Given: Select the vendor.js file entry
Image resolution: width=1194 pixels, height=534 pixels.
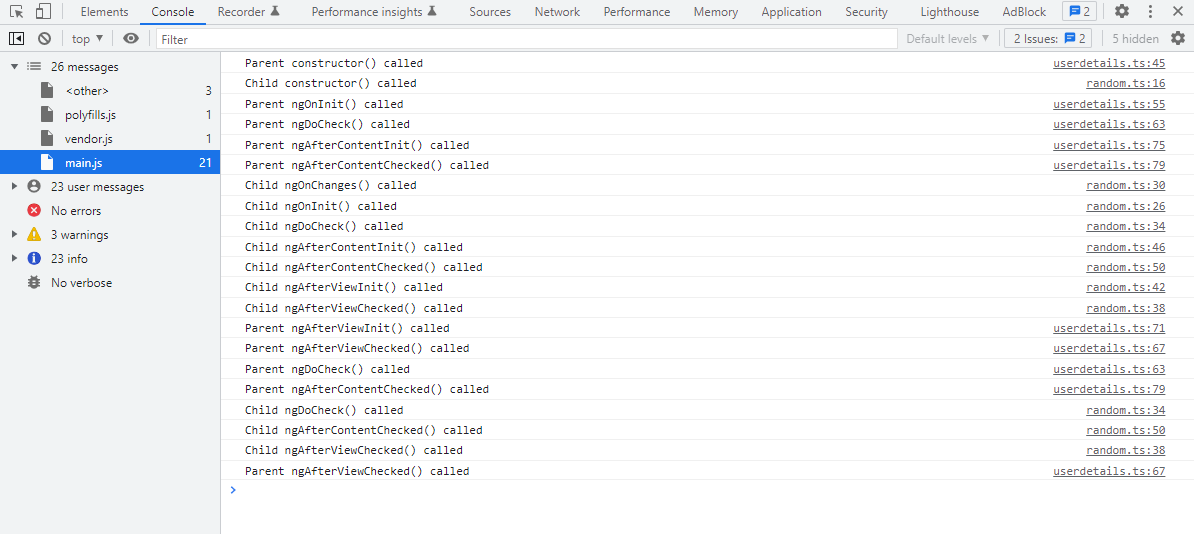Looking at the screenshot, I should (110, 139).
